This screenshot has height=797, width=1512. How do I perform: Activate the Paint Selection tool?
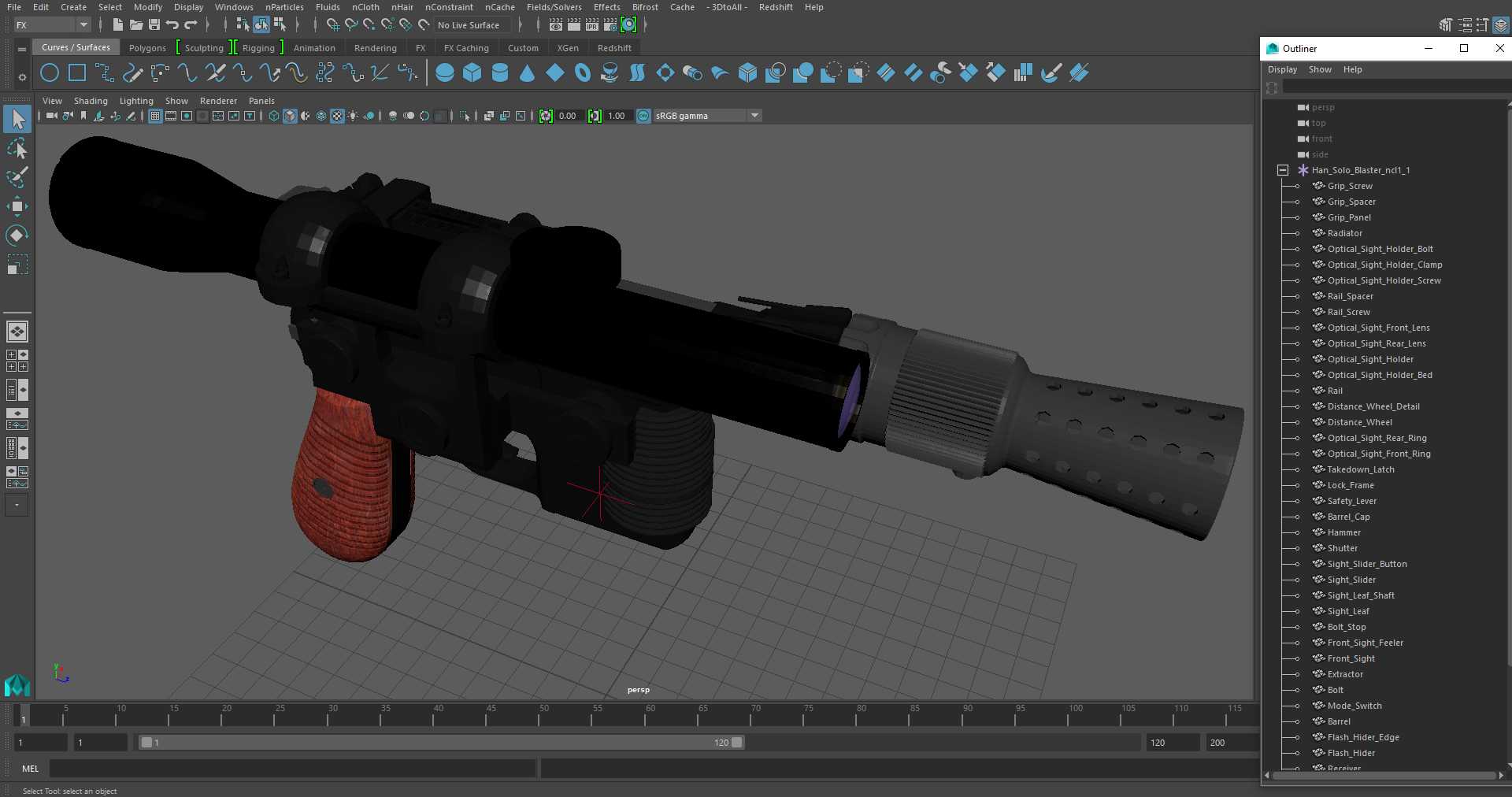click(x=17, y=178)
